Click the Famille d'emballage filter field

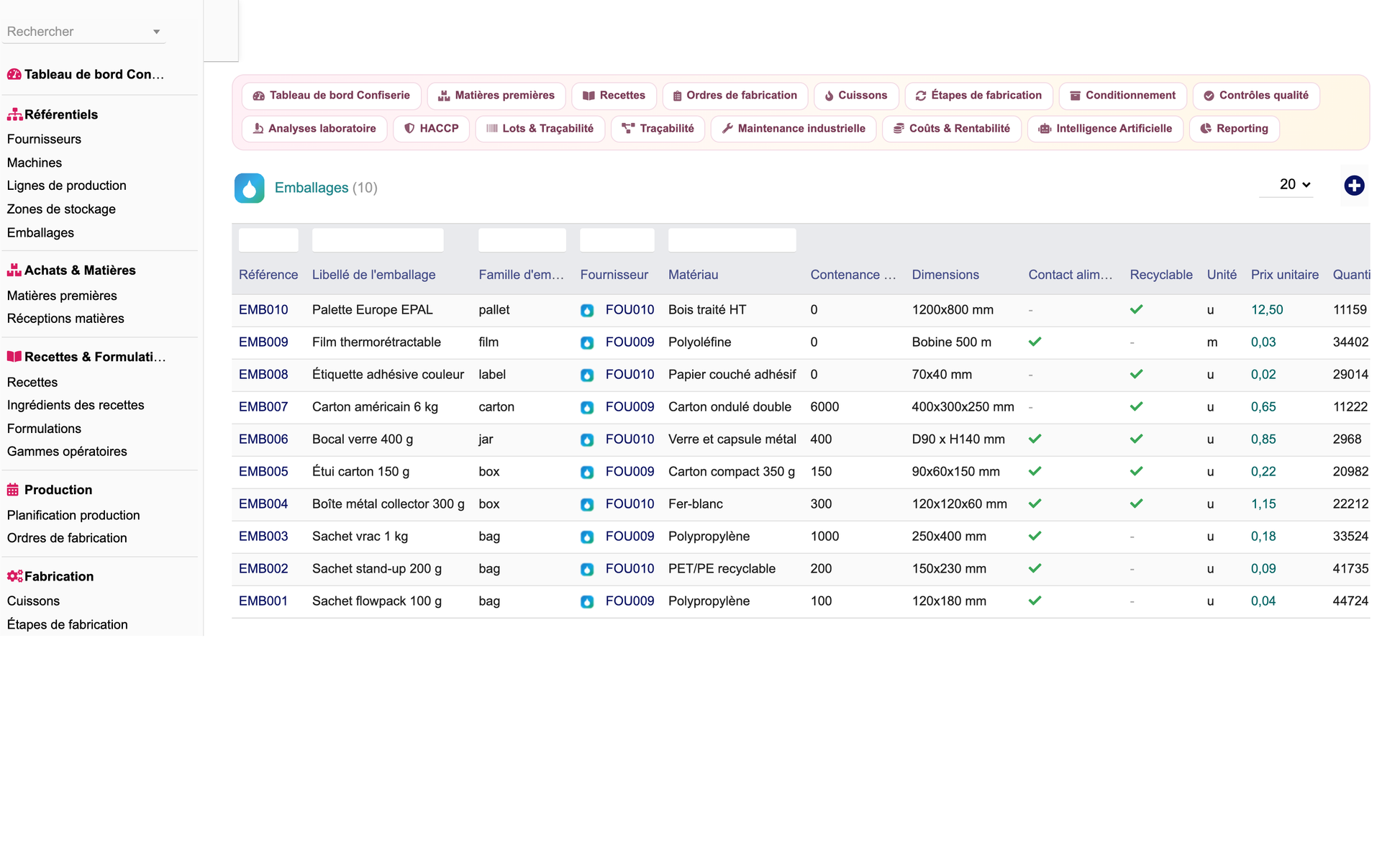tap(522, 240)
